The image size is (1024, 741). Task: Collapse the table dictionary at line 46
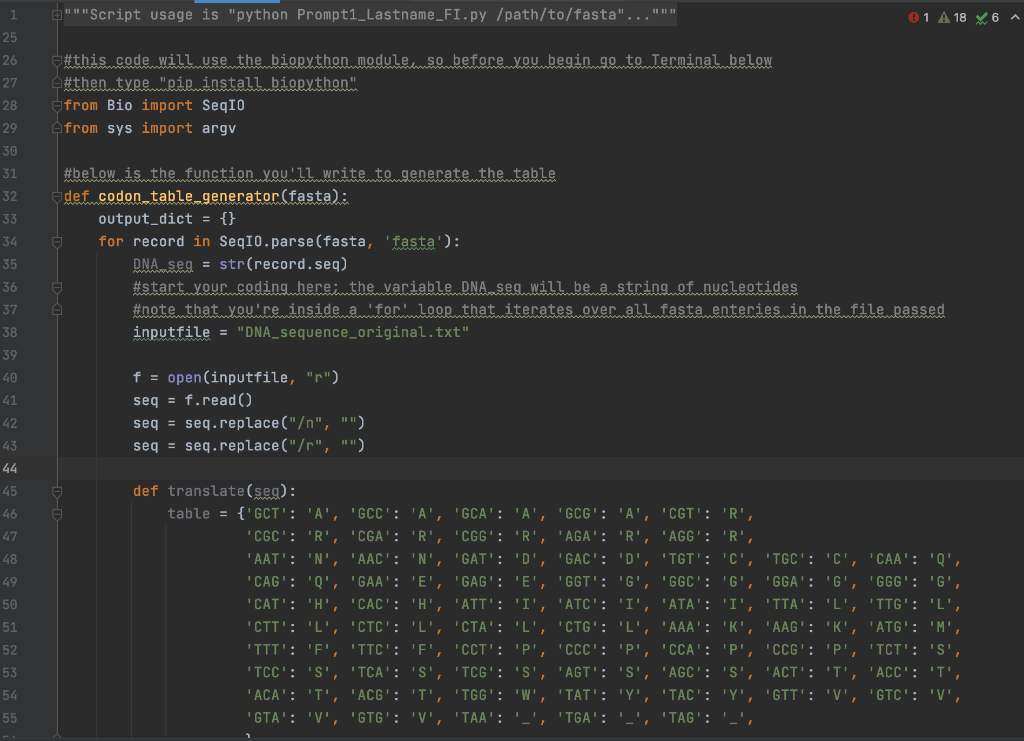coord(57,514)
